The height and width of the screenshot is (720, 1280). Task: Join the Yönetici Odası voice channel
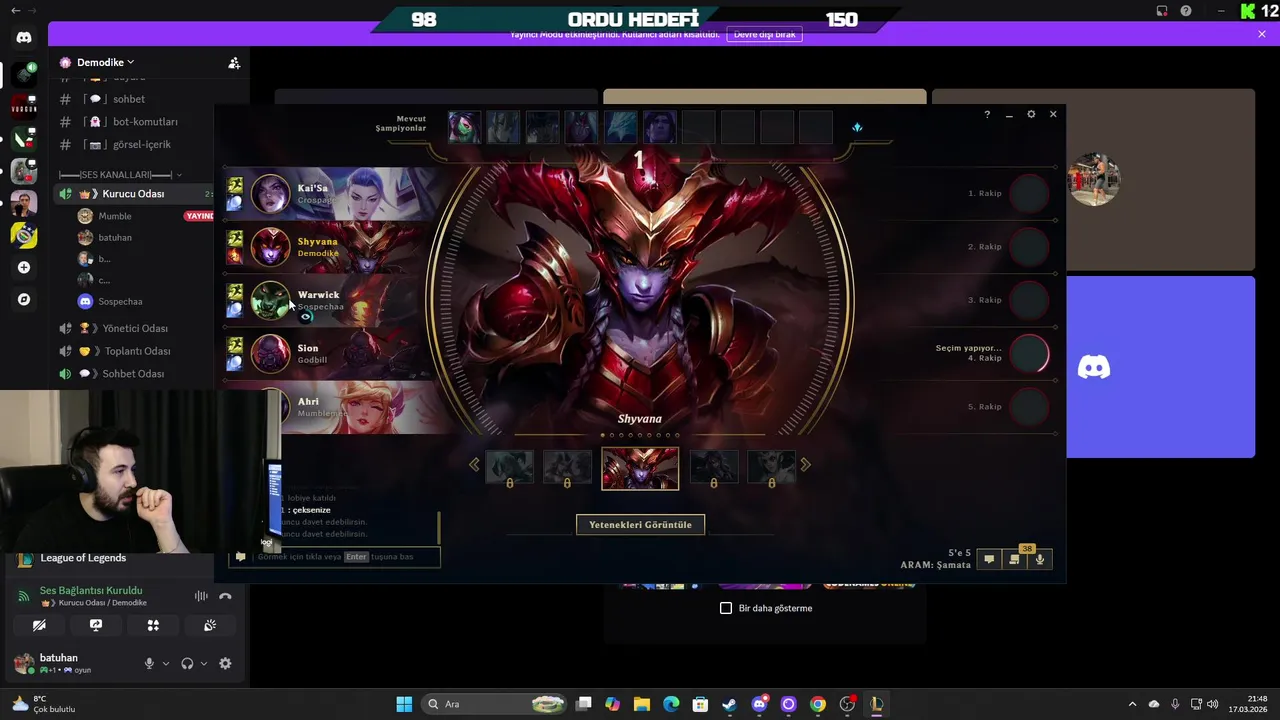click(135, 328)
